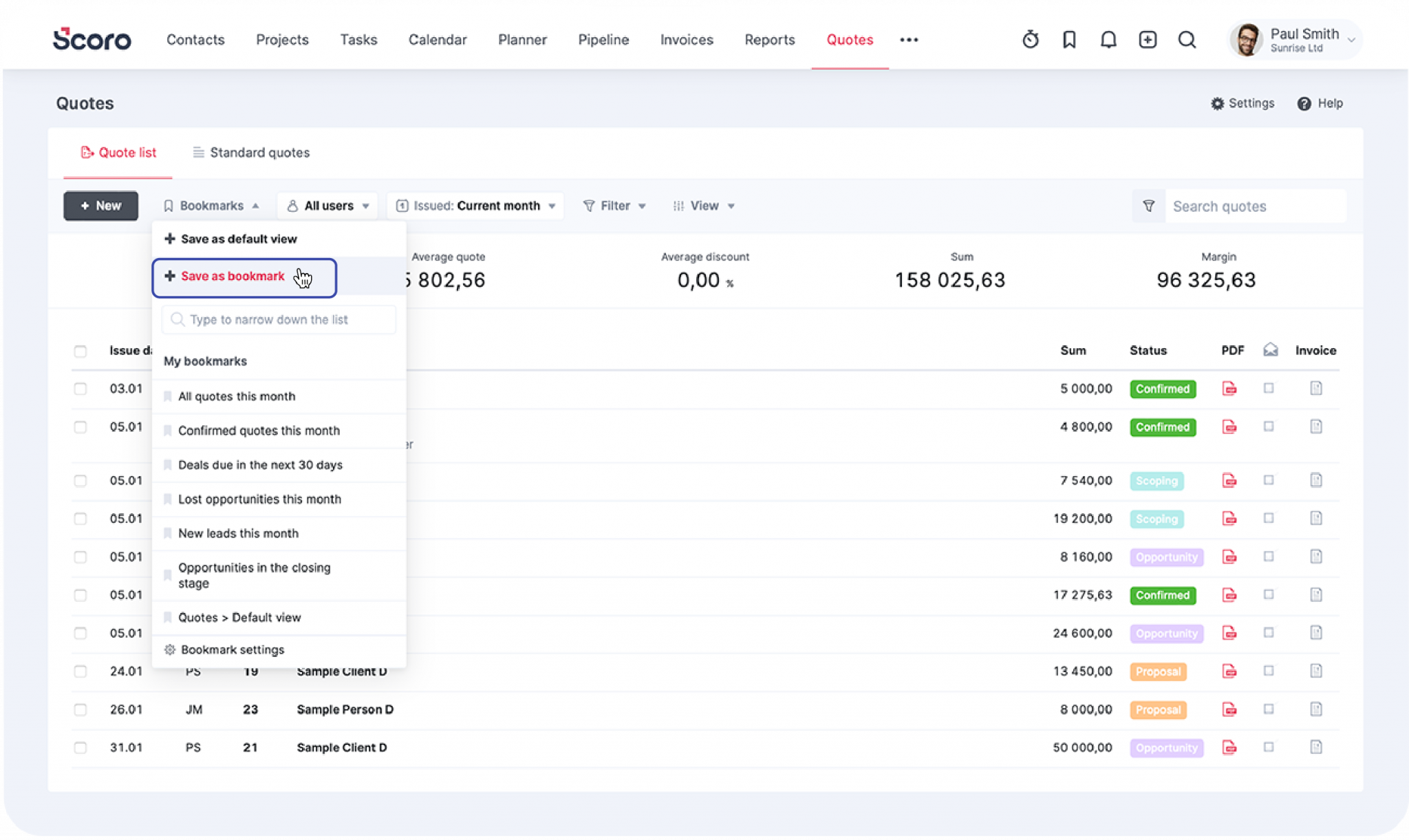1409x840 pixels.
Task: Tick the checkbox on the 03.01 quote row
Action: [80, 388]
